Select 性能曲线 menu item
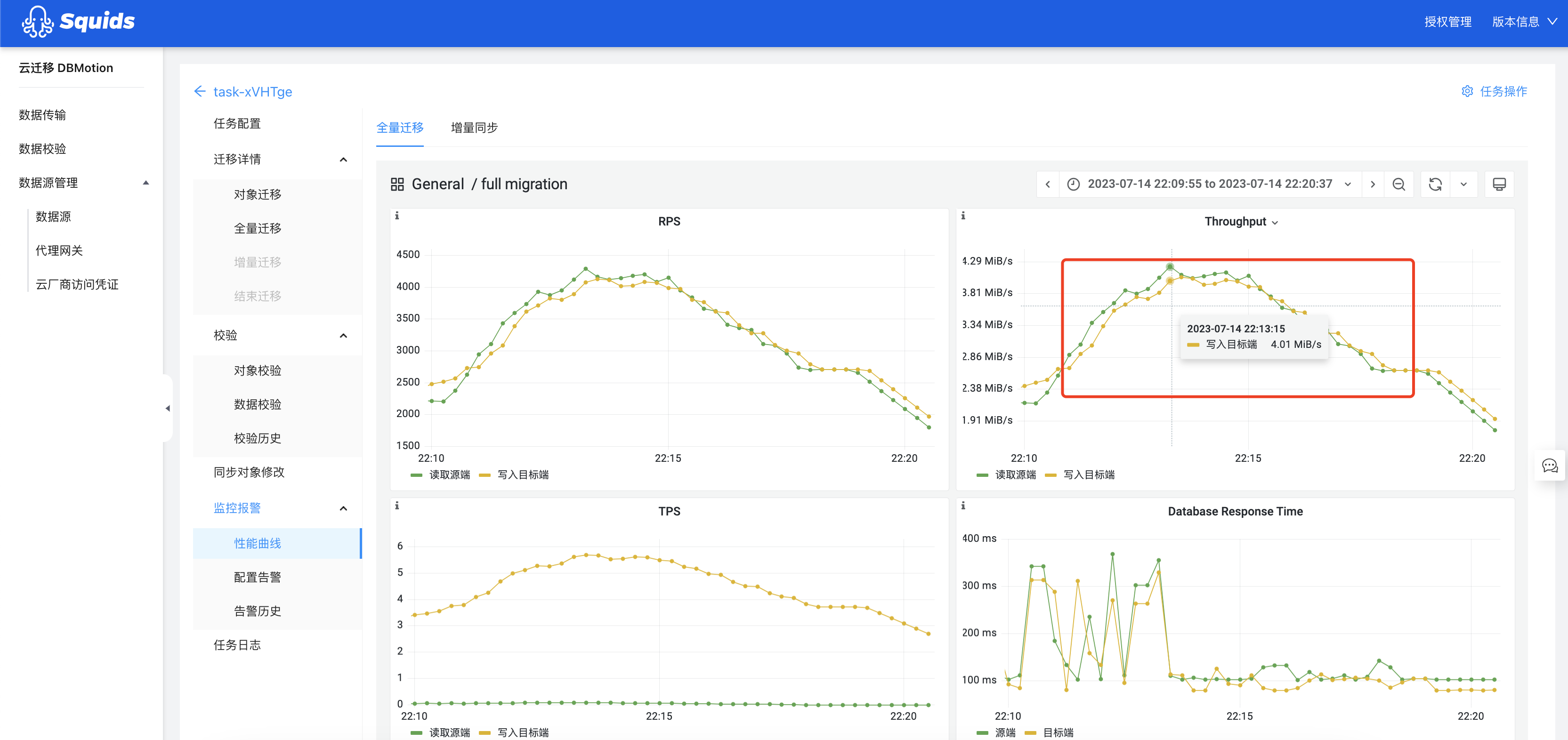The image size is (1568, 740). [277, 543]
